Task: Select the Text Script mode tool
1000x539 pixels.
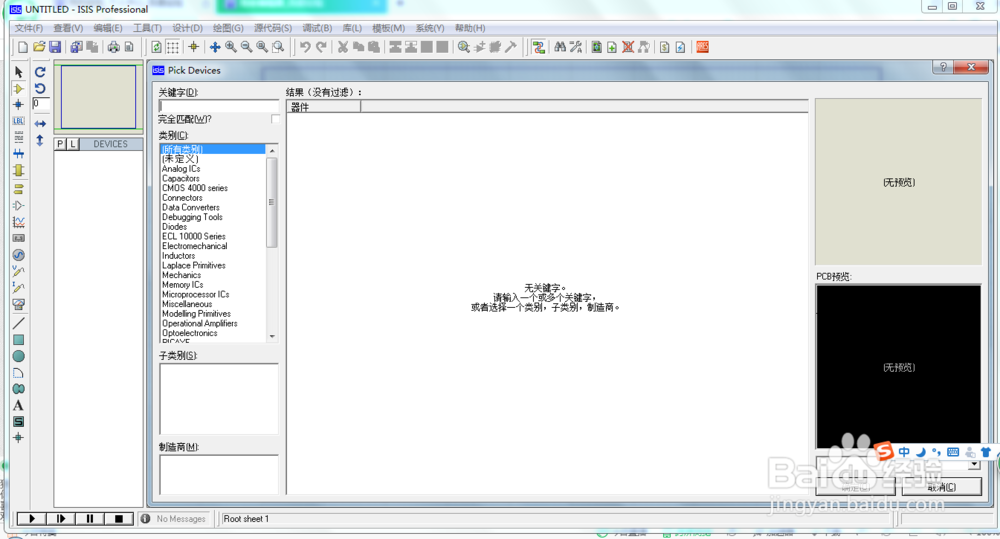Action: 18,137
